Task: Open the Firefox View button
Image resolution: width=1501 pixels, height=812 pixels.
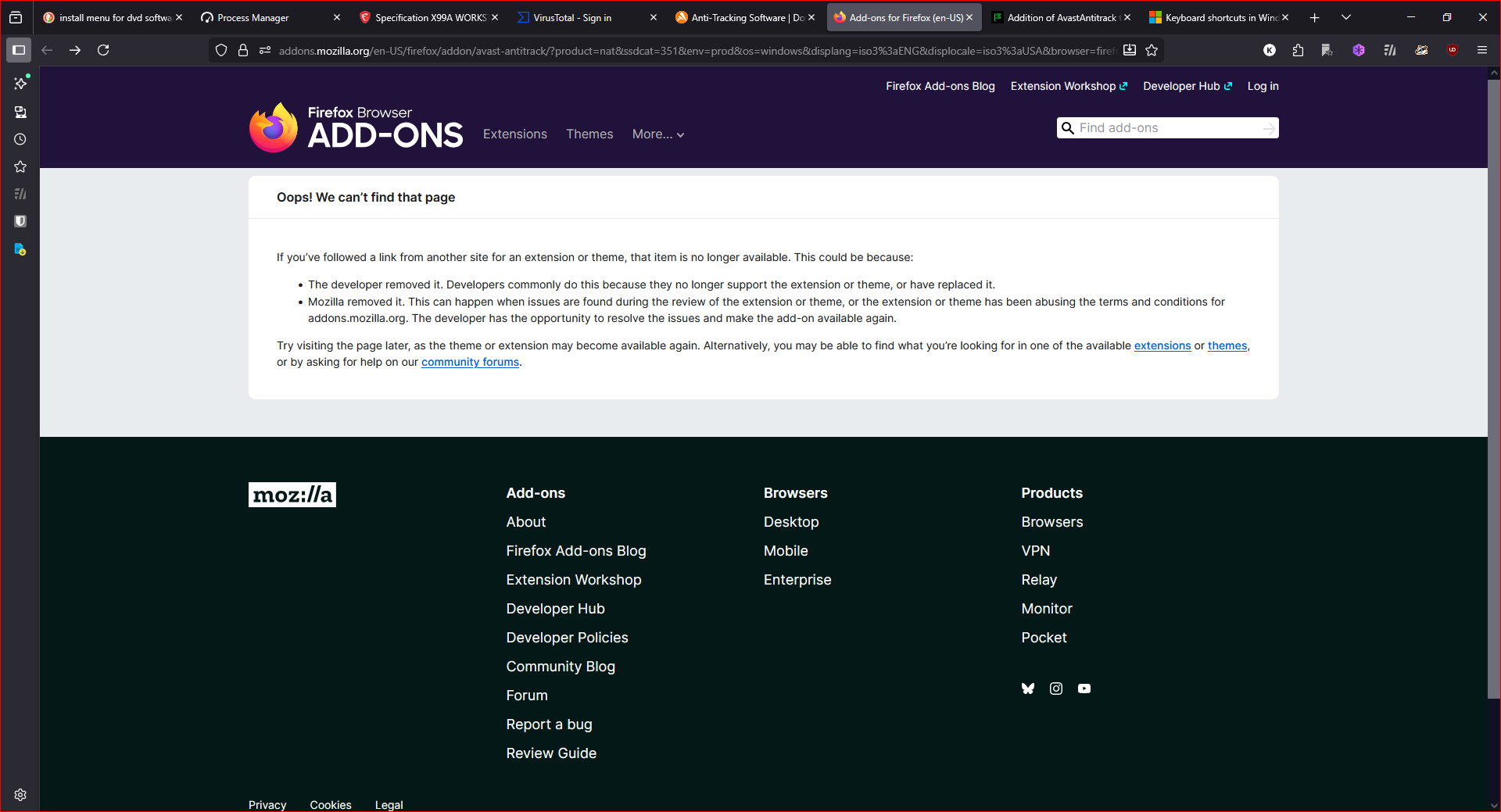Action: tap(16, 17)
